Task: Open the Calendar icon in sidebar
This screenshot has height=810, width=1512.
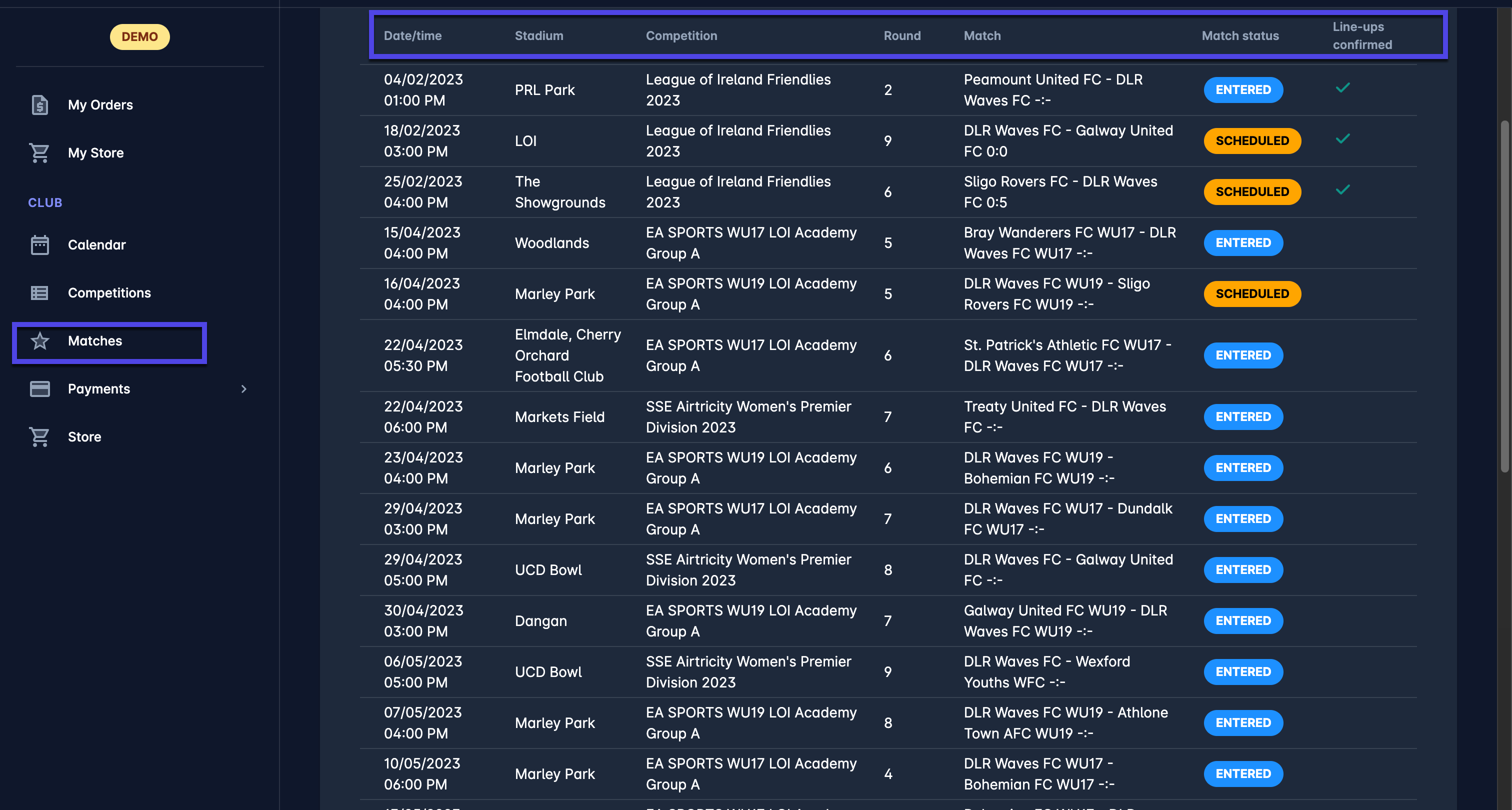Action: pos(39,245)
